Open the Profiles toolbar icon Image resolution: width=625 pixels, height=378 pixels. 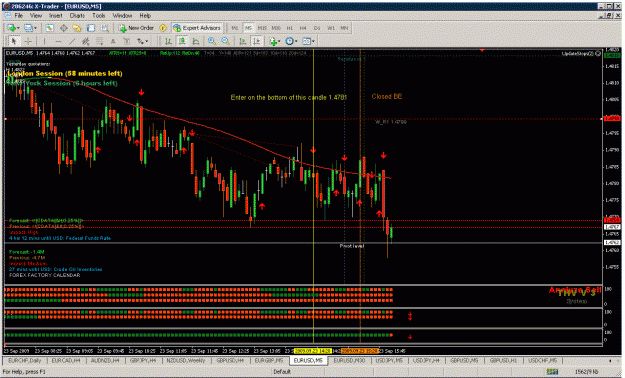(x=28, y=28)
